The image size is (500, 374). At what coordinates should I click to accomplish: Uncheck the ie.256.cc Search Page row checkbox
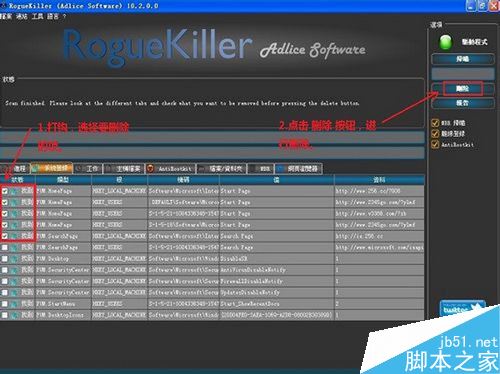tap(5, 236)
